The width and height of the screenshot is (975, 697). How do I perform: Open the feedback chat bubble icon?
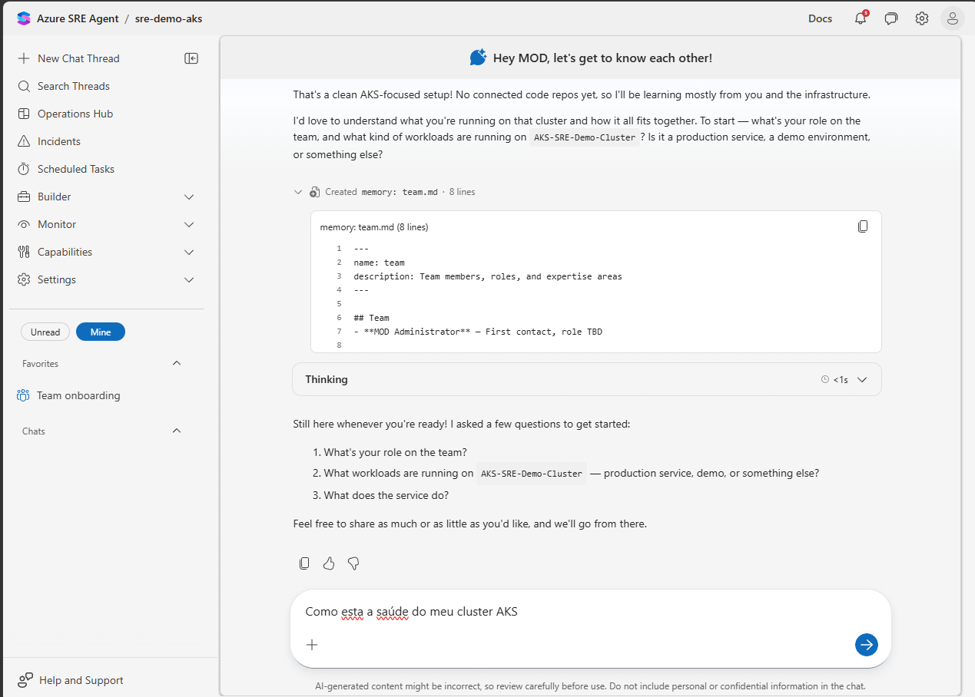pyautogui.click(x=891, y=19)
